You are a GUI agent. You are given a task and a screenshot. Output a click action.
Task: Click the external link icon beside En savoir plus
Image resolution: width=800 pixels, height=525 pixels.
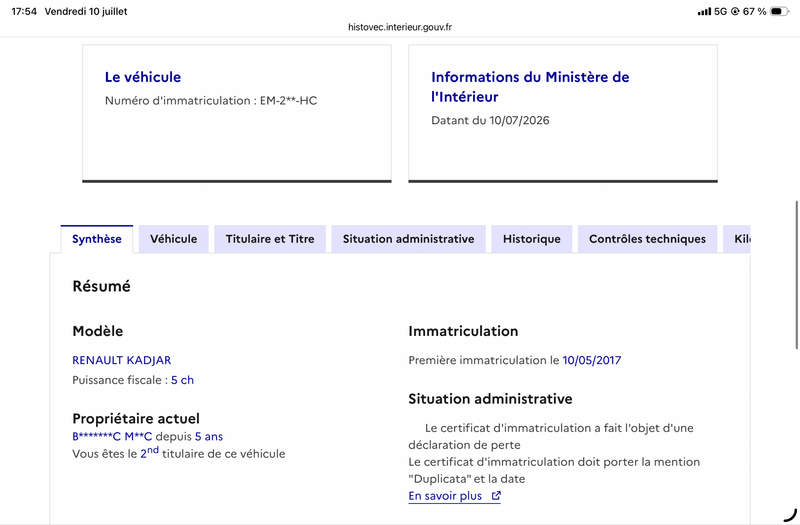pos(496,495)
